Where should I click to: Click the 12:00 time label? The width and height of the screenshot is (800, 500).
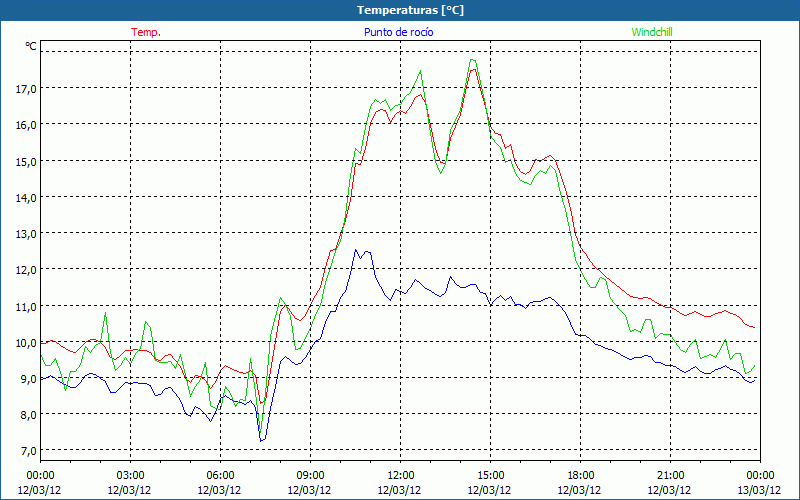pos(401,476)
